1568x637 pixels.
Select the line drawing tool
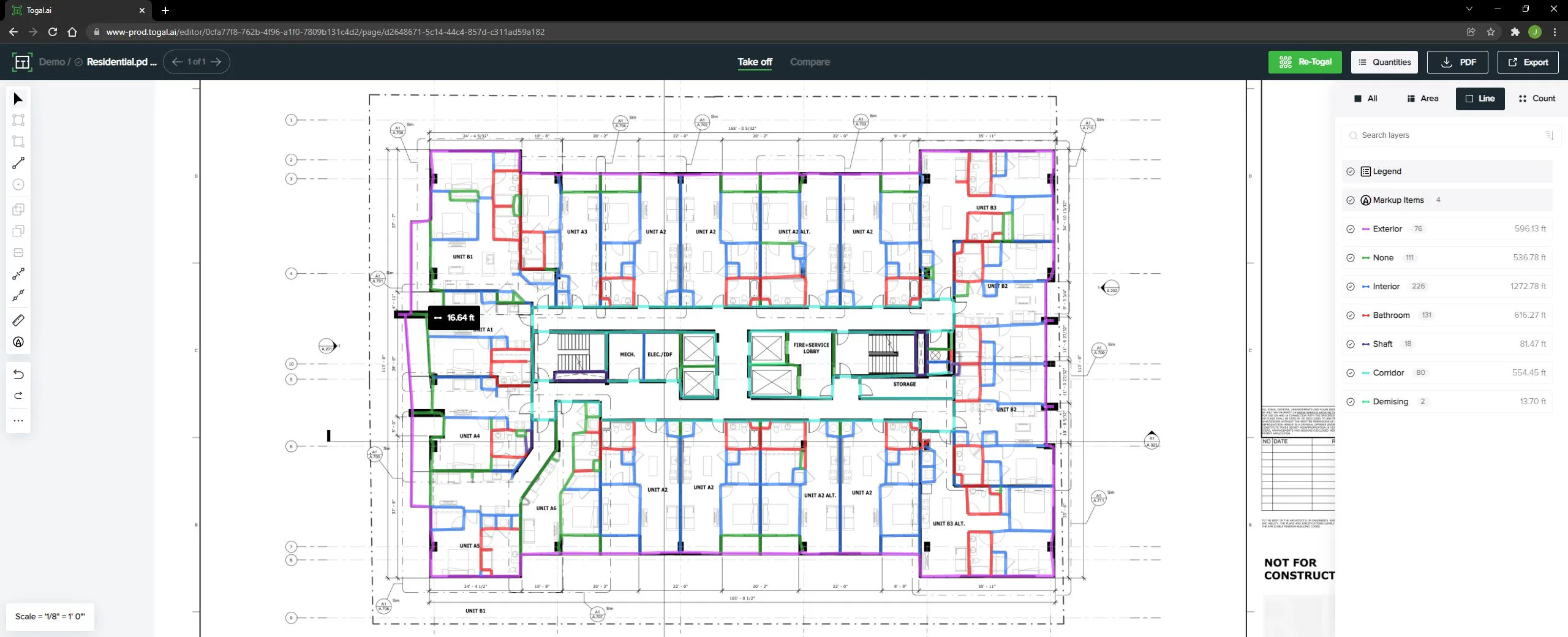point(18,163)
